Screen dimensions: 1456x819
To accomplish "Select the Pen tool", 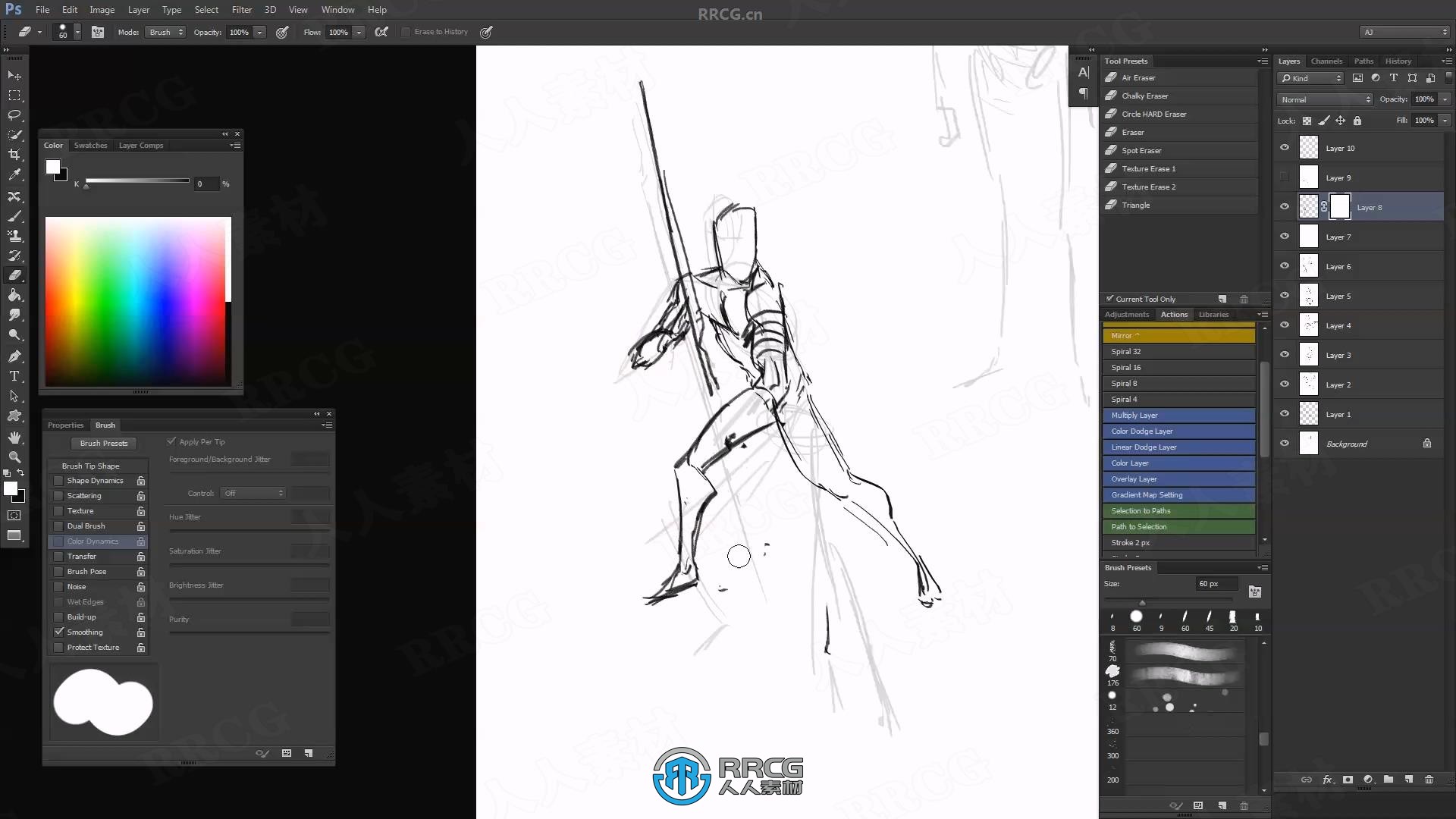I will pyautogui.click(x=14, y=356).
